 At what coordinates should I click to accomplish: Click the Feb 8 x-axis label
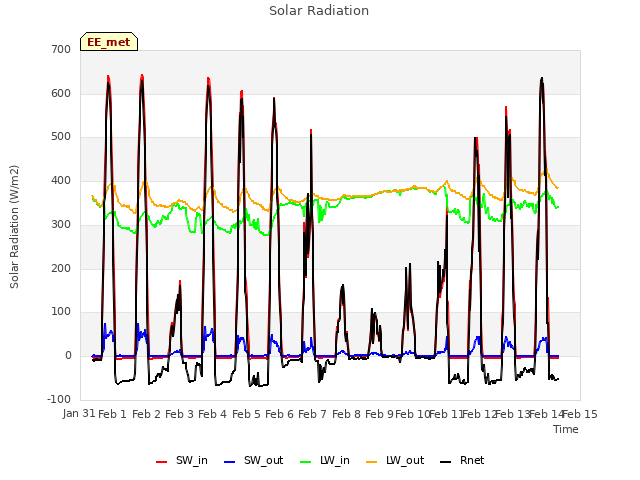[346, 414]
